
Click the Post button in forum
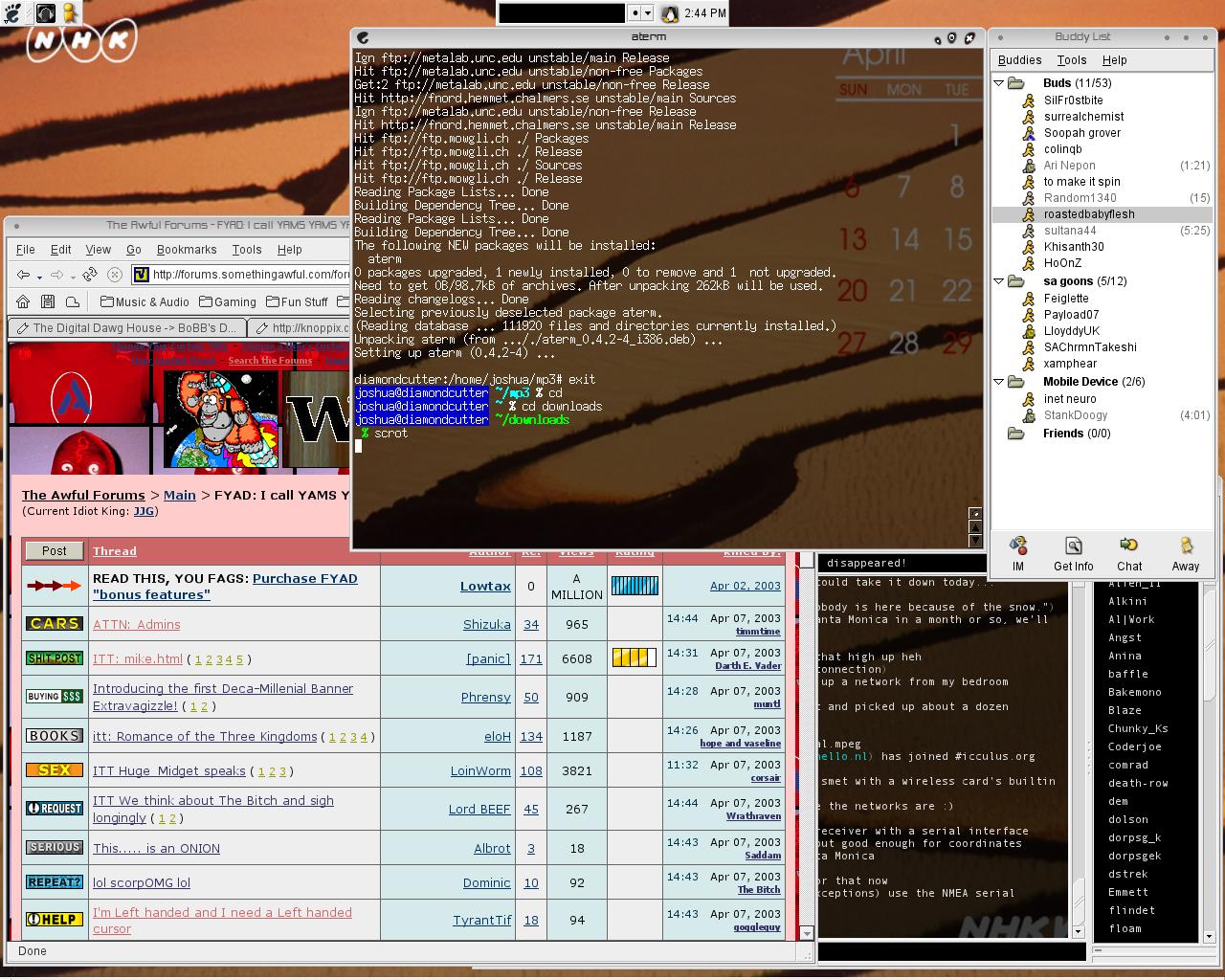tap(55, 550)
